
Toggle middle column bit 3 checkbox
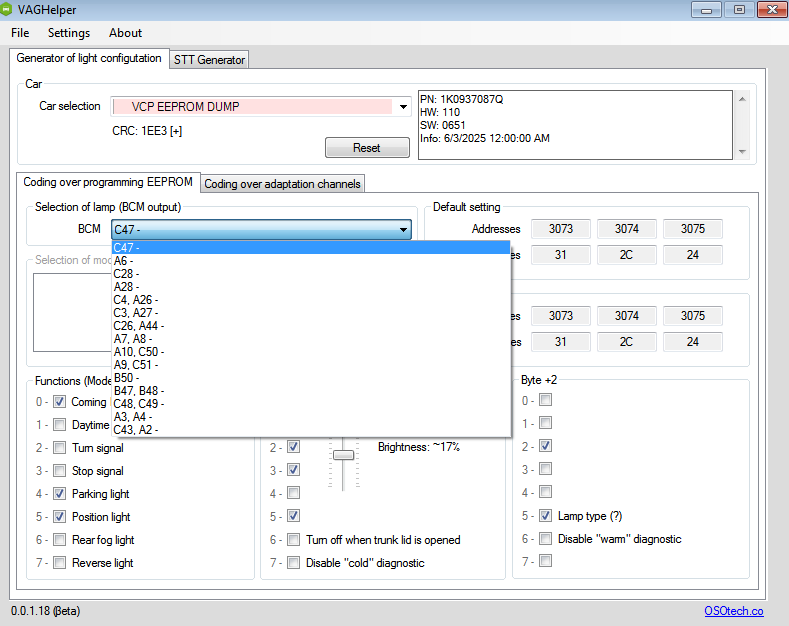(x=293, y=470)
